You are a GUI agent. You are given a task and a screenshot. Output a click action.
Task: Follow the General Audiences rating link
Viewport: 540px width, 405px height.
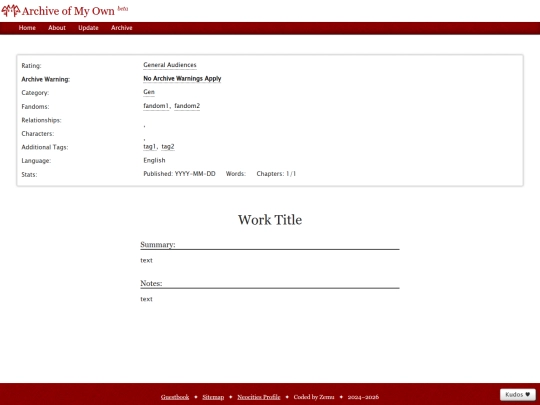[170, 65]
